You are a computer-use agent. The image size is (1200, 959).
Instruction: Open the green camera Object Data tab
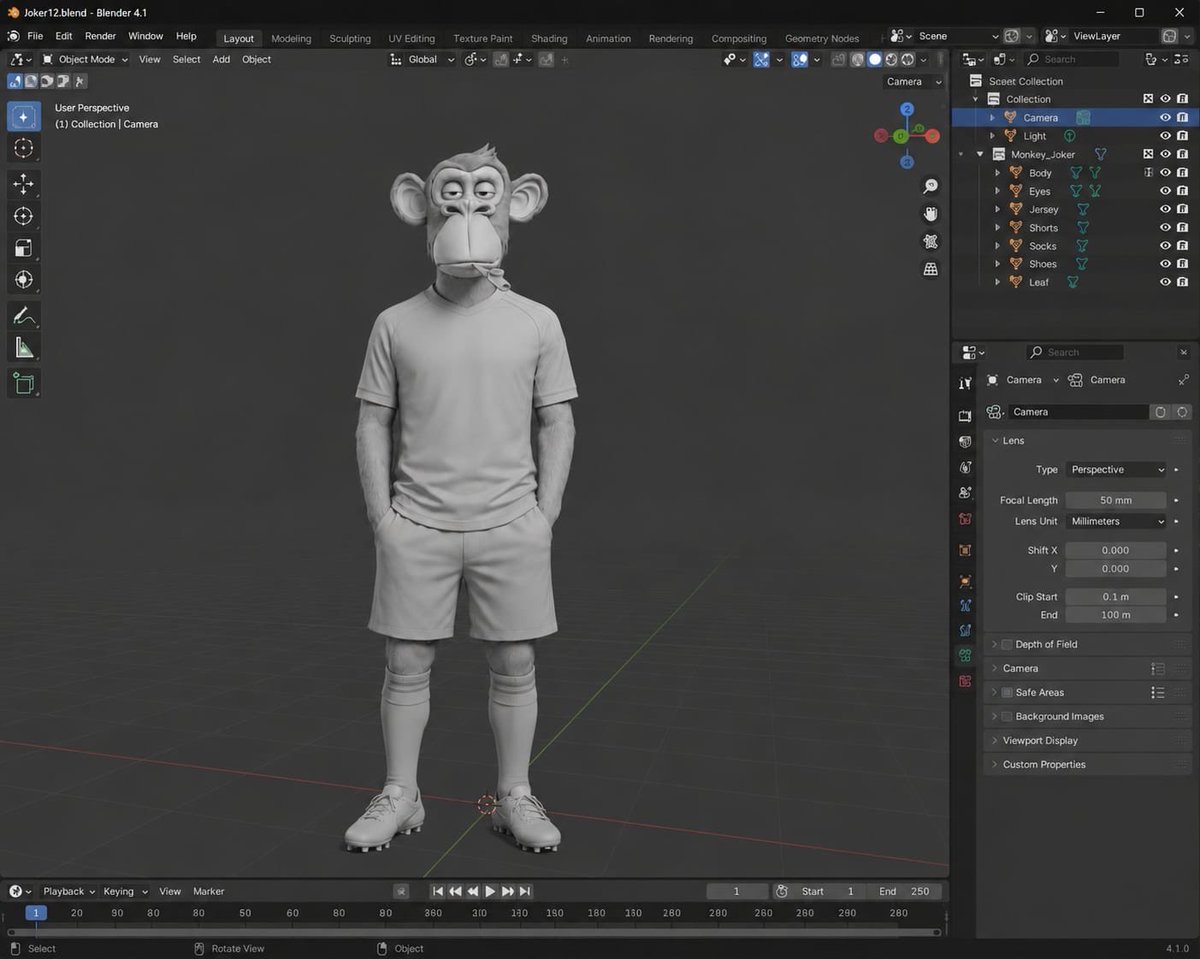pos(965,656)
